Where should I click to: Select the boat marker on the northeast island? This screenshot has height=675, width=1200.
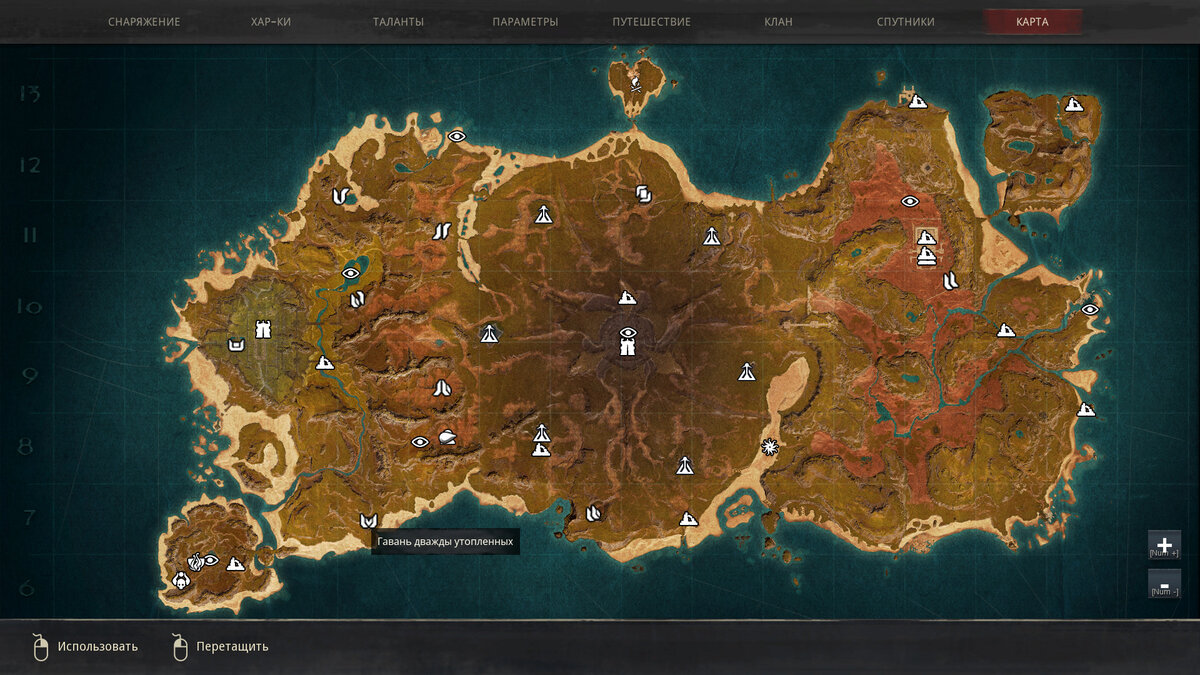(1074, 103)
